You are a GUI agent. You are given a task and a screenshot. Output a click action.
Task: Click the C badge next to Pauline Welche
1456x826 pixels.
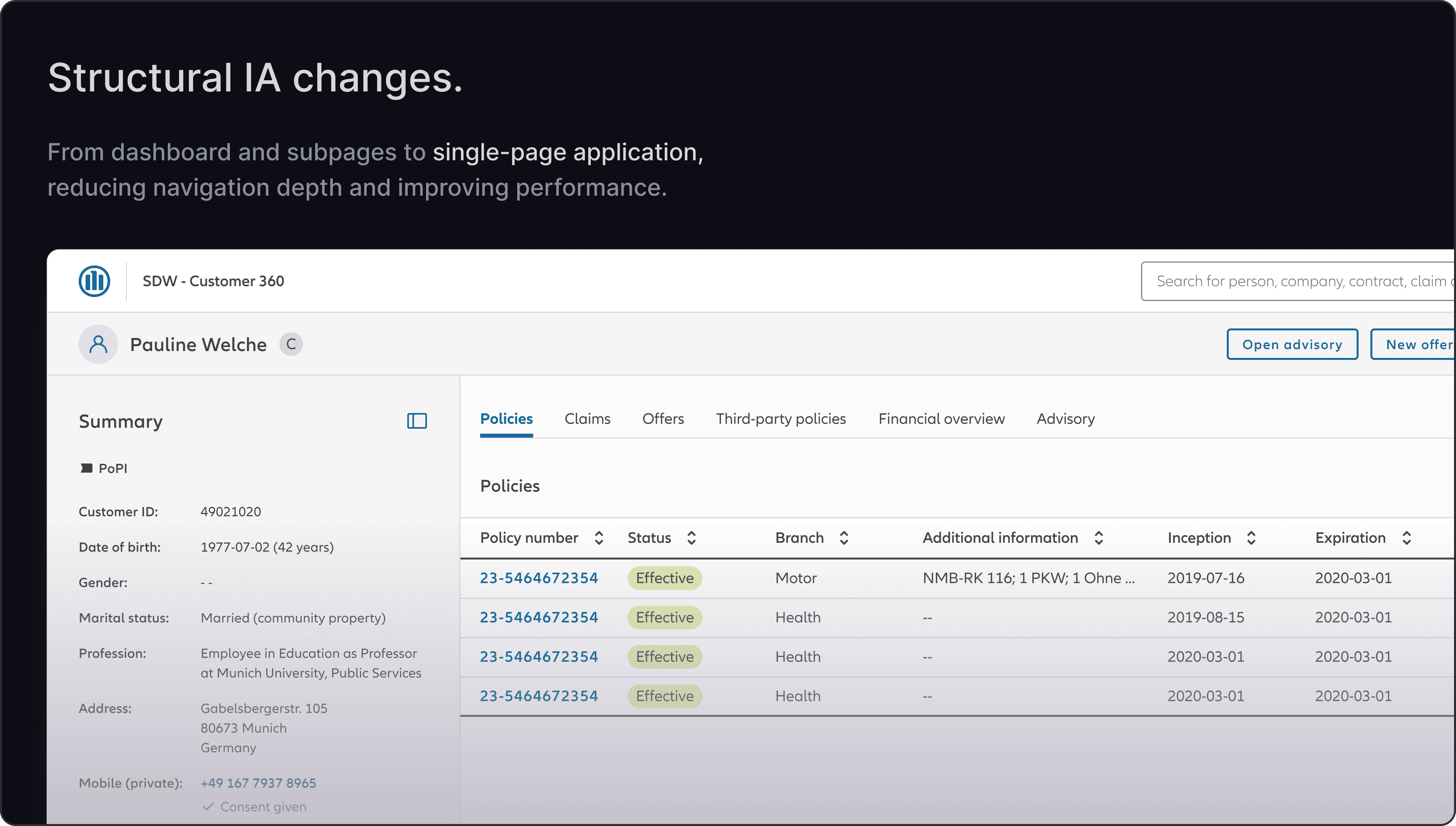(x=291, y=344)
